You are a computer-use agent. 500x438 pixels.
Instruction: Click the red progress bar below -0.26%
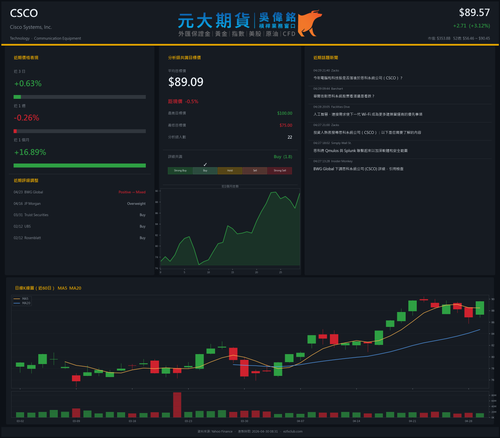pyautogui.click(x=80, y=131)
